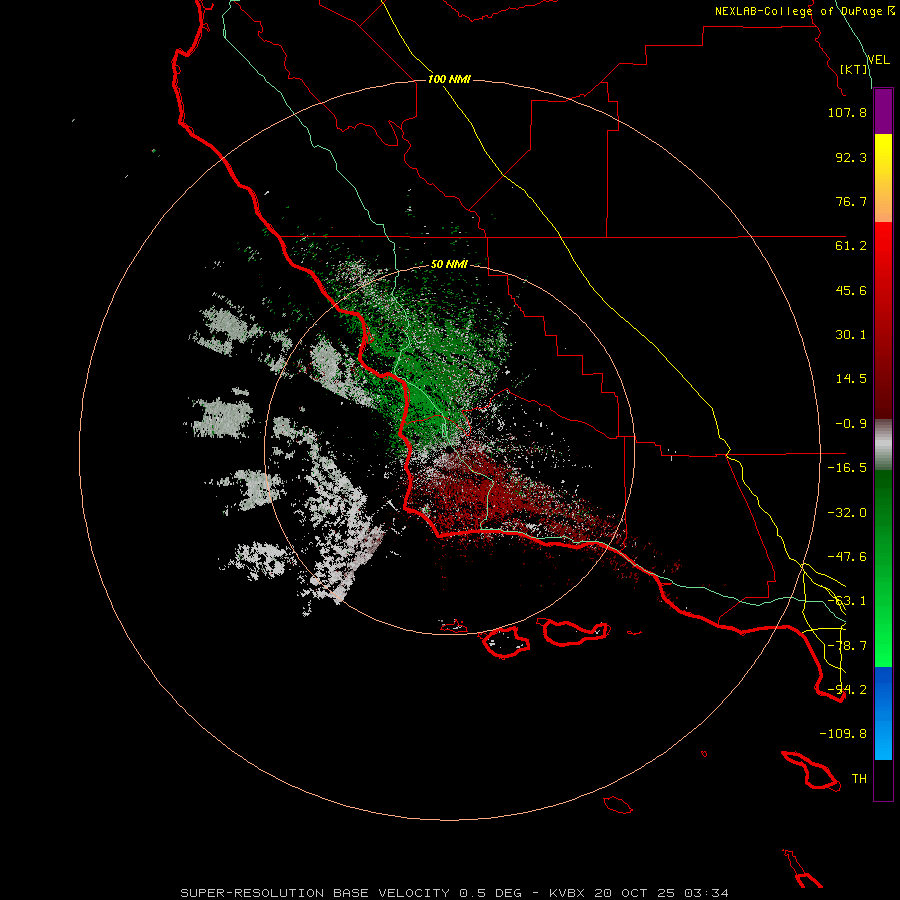
Task: Click the [KT] units label
Action: point(853,69)
